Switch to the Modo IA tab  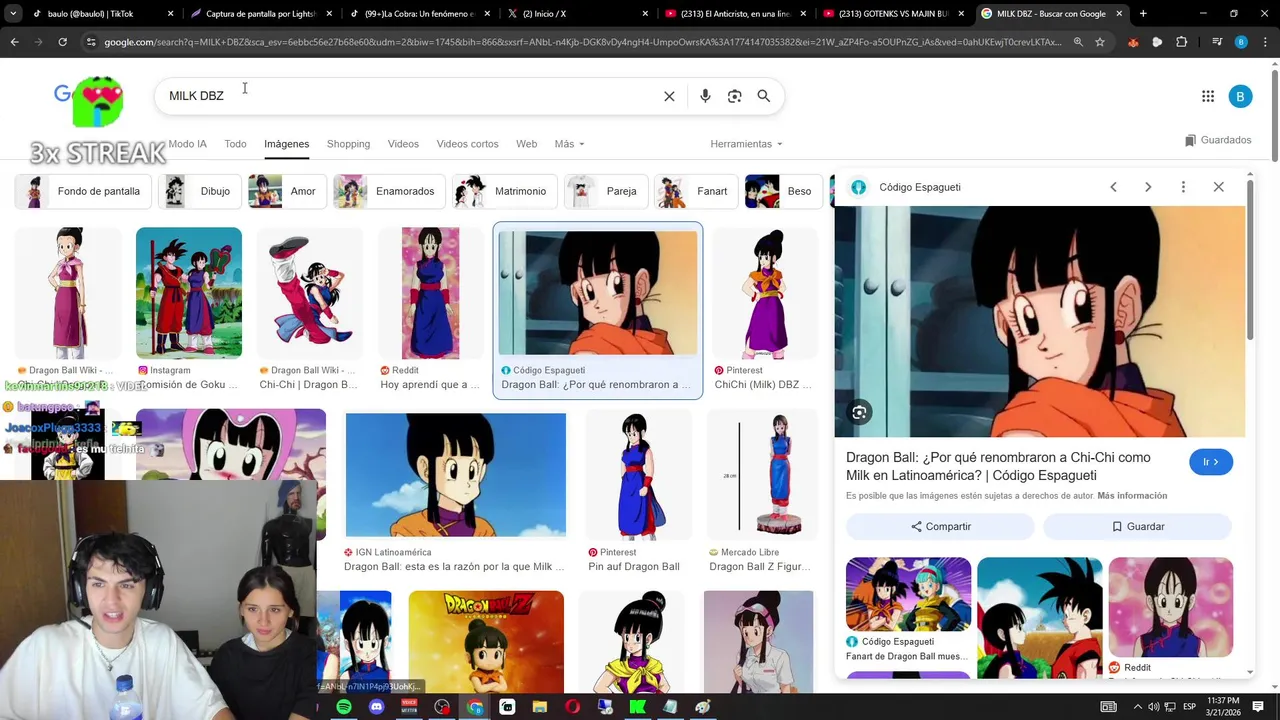click(x=187, y=144)
